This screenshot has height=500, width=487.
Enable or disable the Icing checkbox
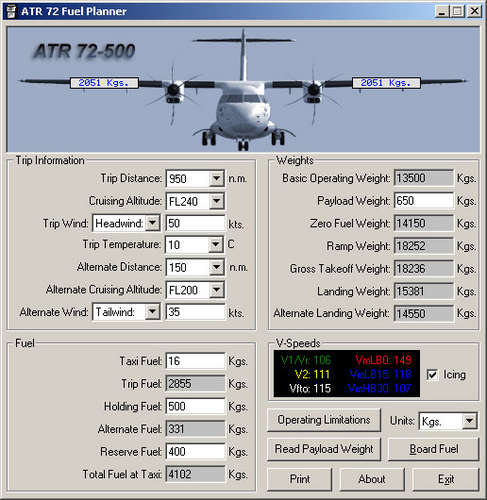coord(432,375)
